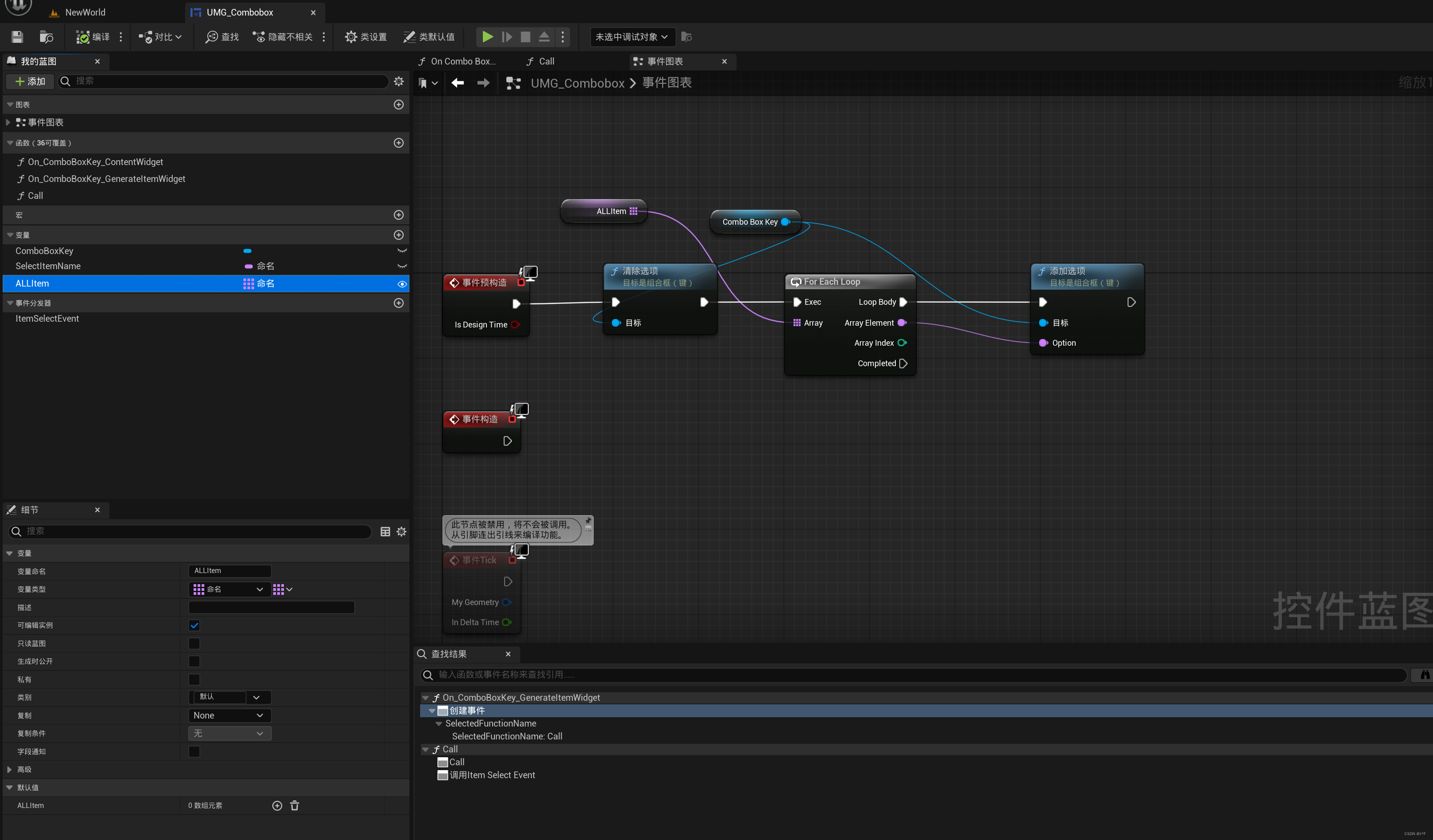The image size is (1433, 840).
Task: Toggle the Private (私有) checkbox
Action: (194, 679)
